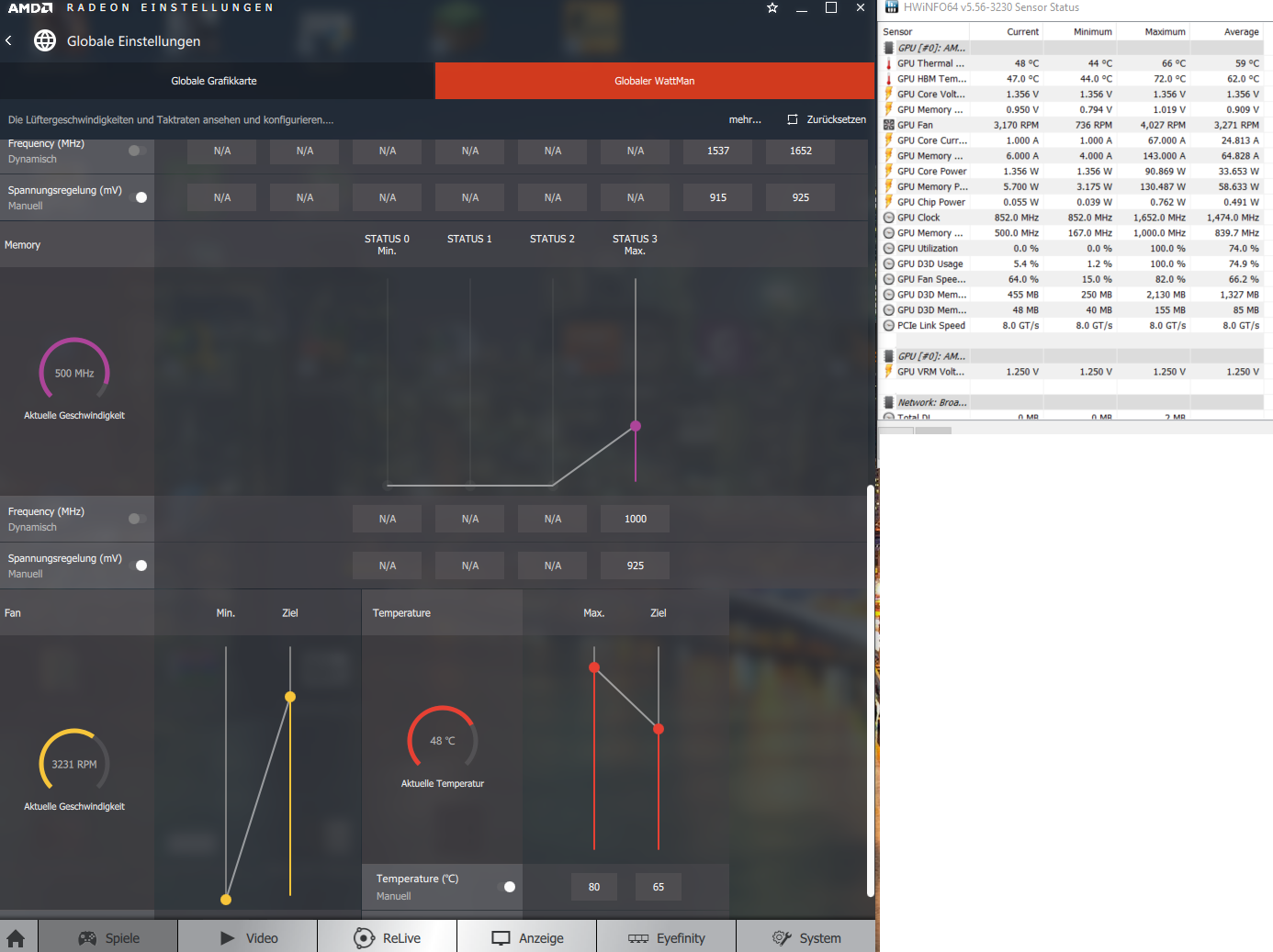
Task: Open the Eyefinity section
Action: point(667,938)
